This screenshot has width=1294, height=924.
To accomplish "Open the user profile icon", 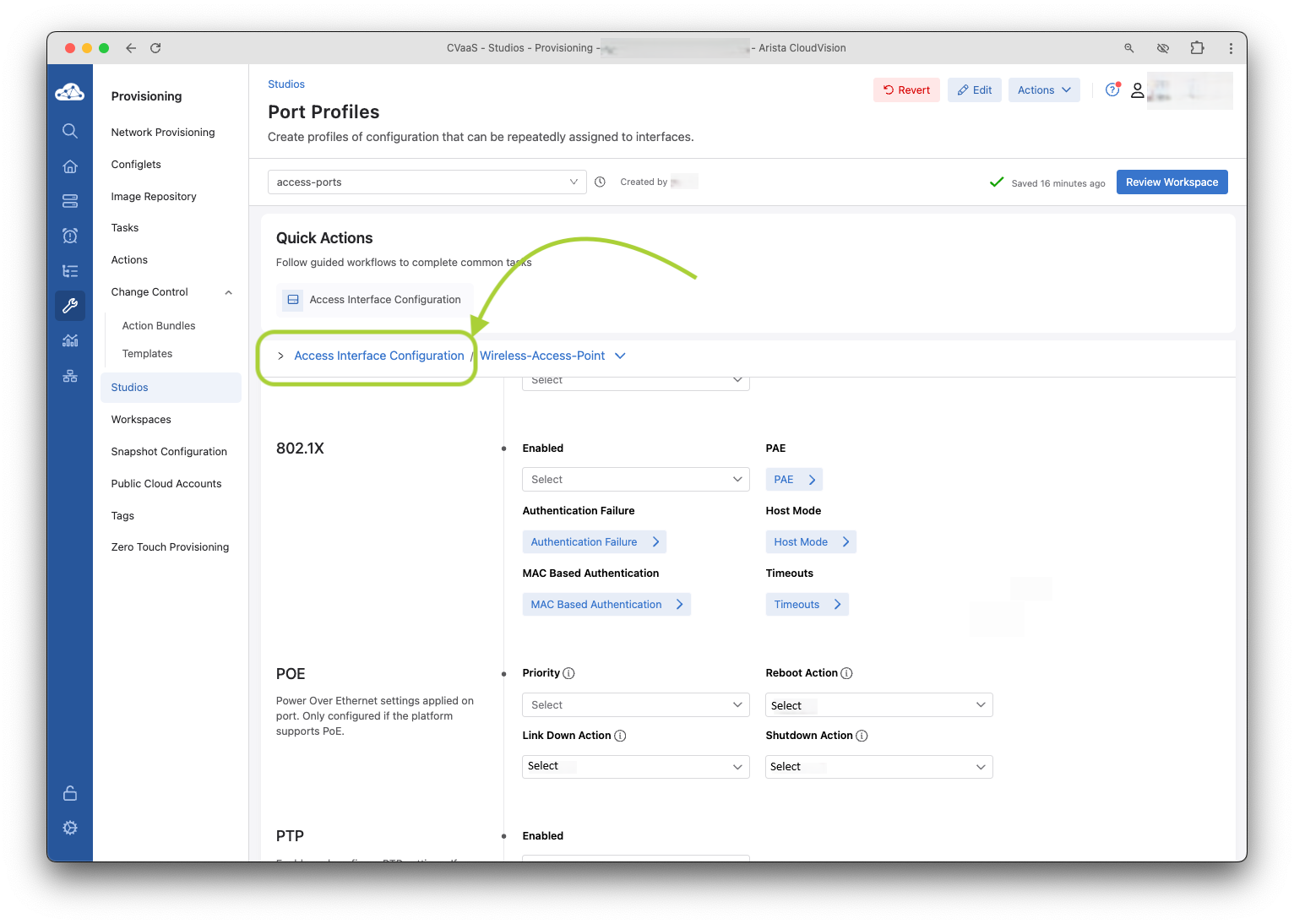I will click(1137, 90).
